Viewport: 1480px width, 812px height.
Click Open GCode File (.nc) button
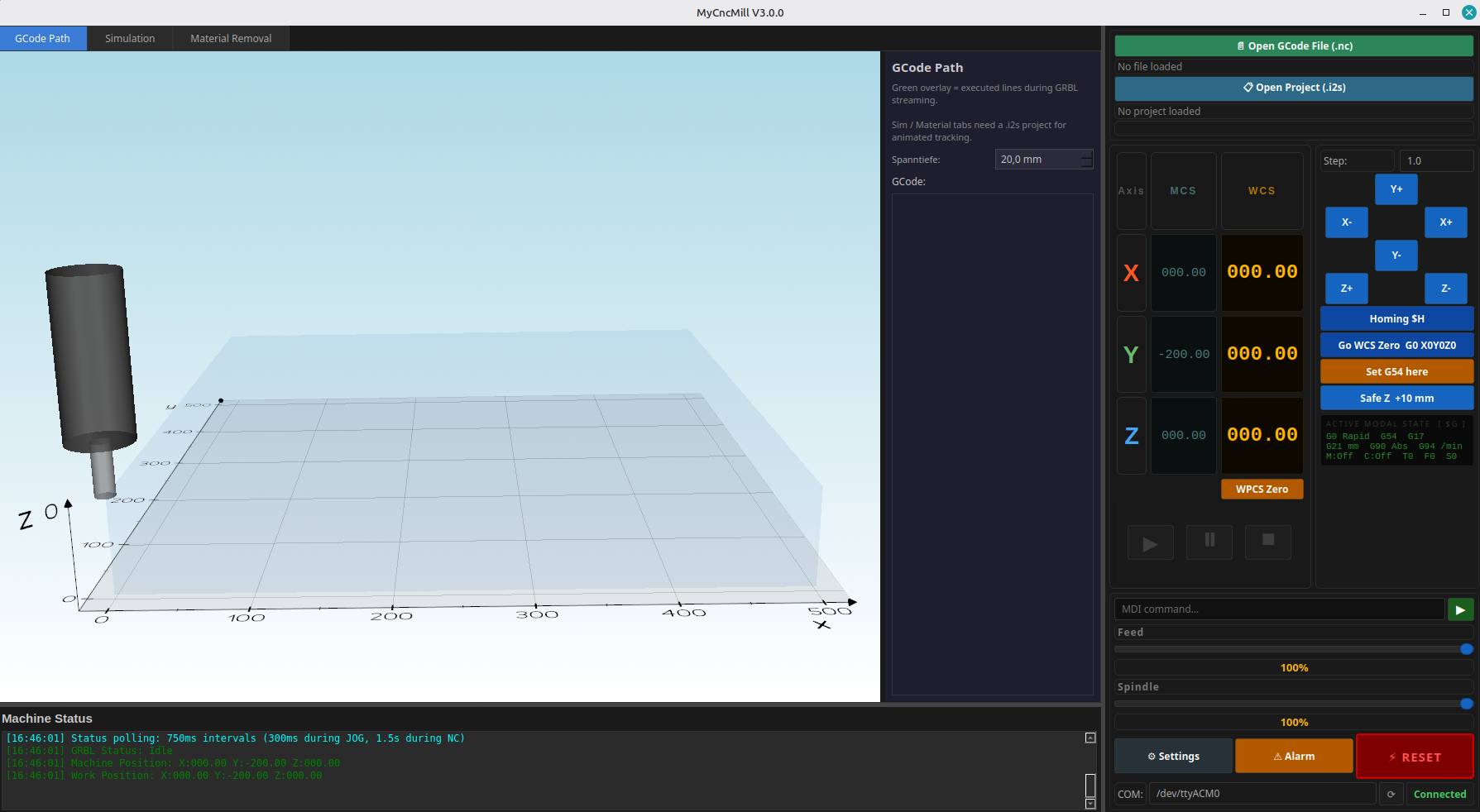click(x=1294, y=46)
